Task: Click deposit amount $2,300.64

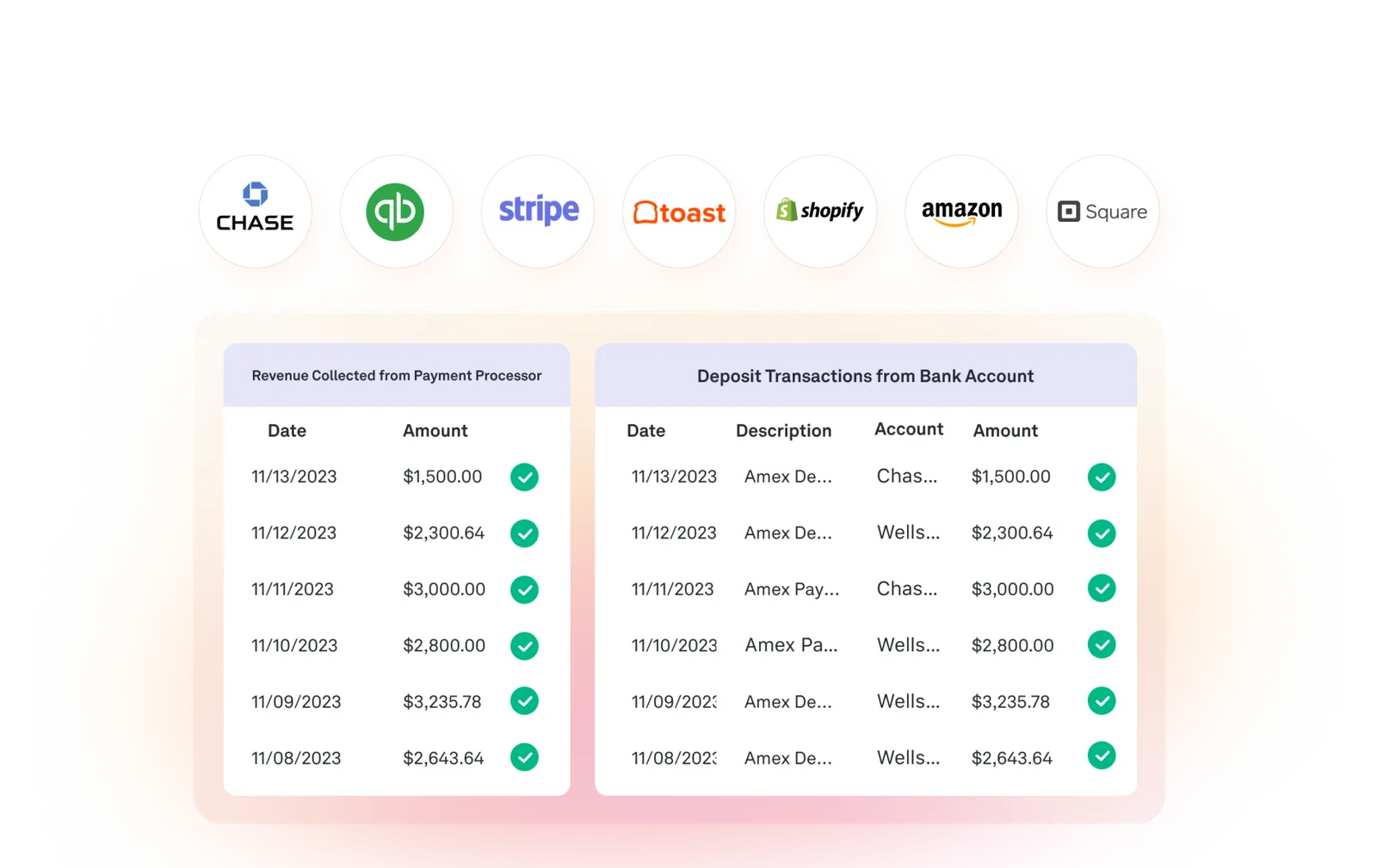Action: click(x=1011, y=533)
